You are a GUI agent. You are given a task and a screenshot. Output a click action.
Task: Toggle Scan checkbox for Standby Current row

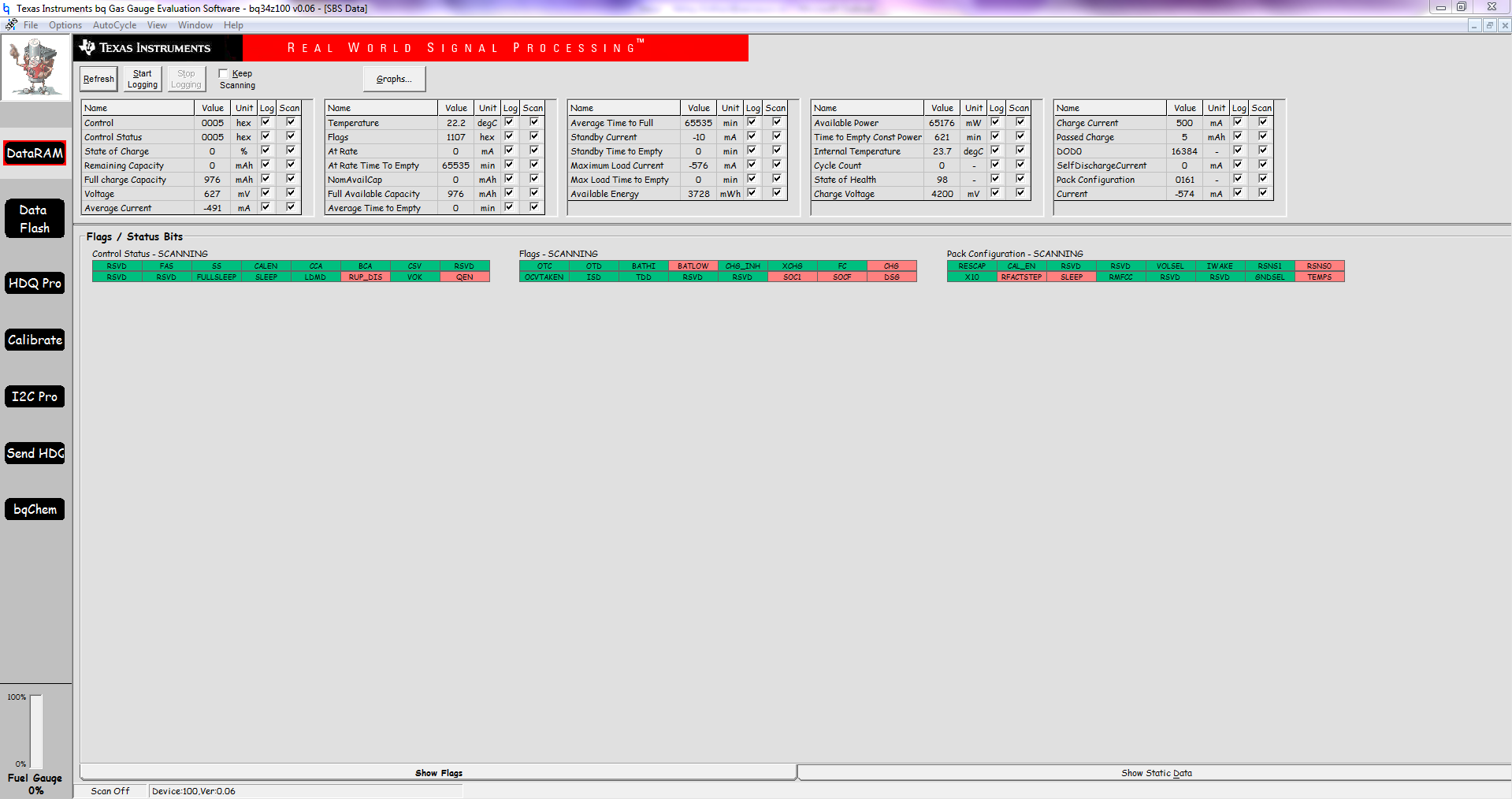click(x=777, y=136)
